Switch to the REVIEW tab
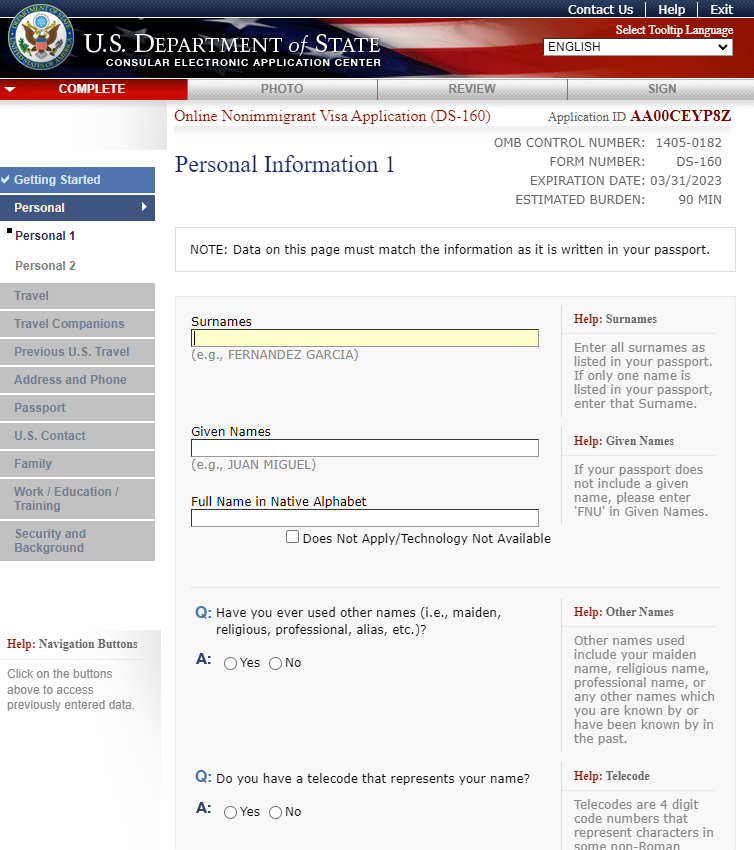This screenshot has height=850, width=754. [x=472, y=89]
